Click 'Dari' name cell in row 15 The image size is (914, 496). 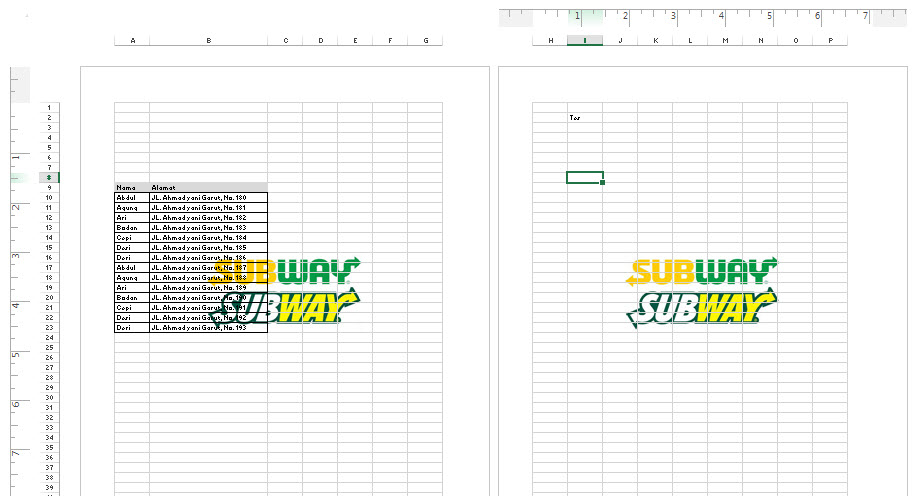coord(132,248)
